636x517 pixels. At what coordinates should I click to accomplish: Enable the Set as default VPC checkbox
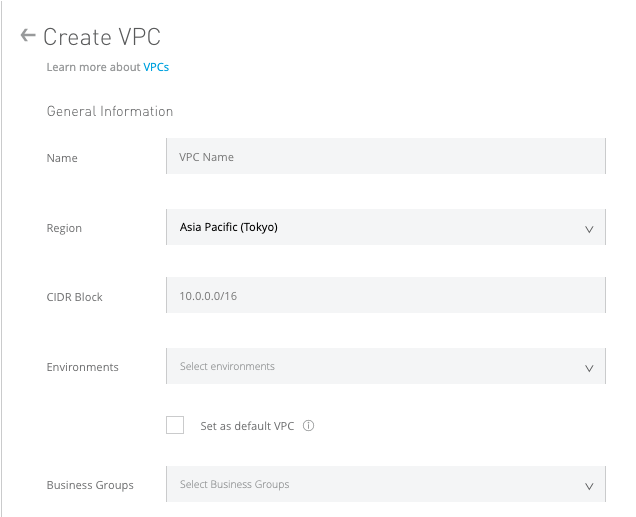pos(175,425)
